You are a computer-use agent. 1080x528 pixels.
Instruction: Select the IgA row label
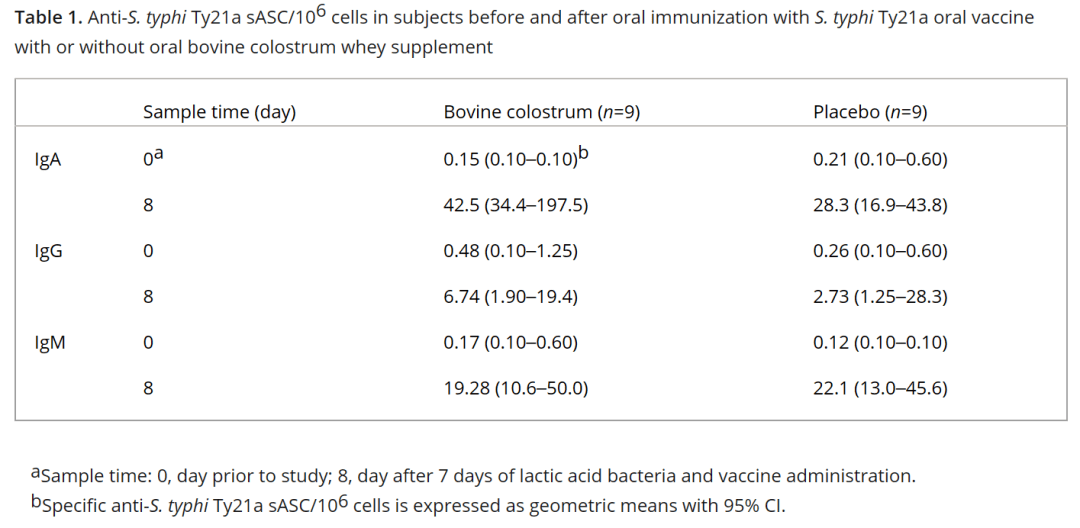tap(48, 160)
